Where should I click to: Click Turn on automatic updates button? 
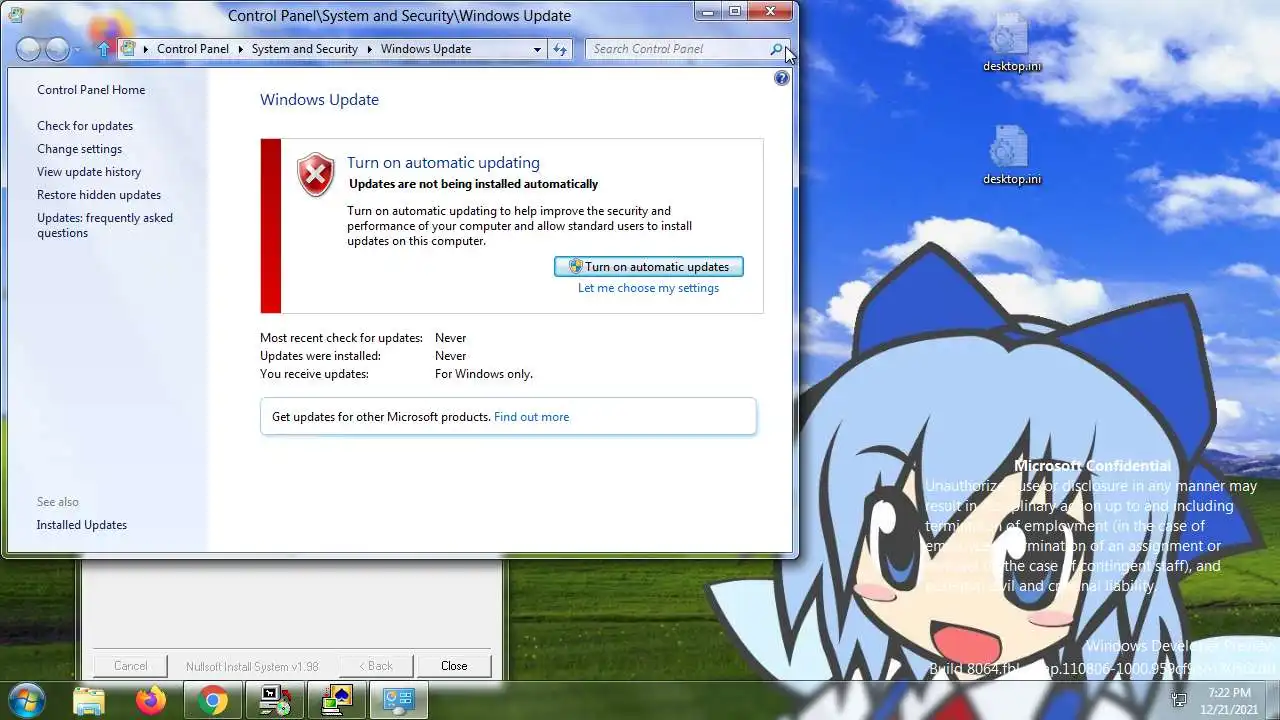[x=649, y=267]
